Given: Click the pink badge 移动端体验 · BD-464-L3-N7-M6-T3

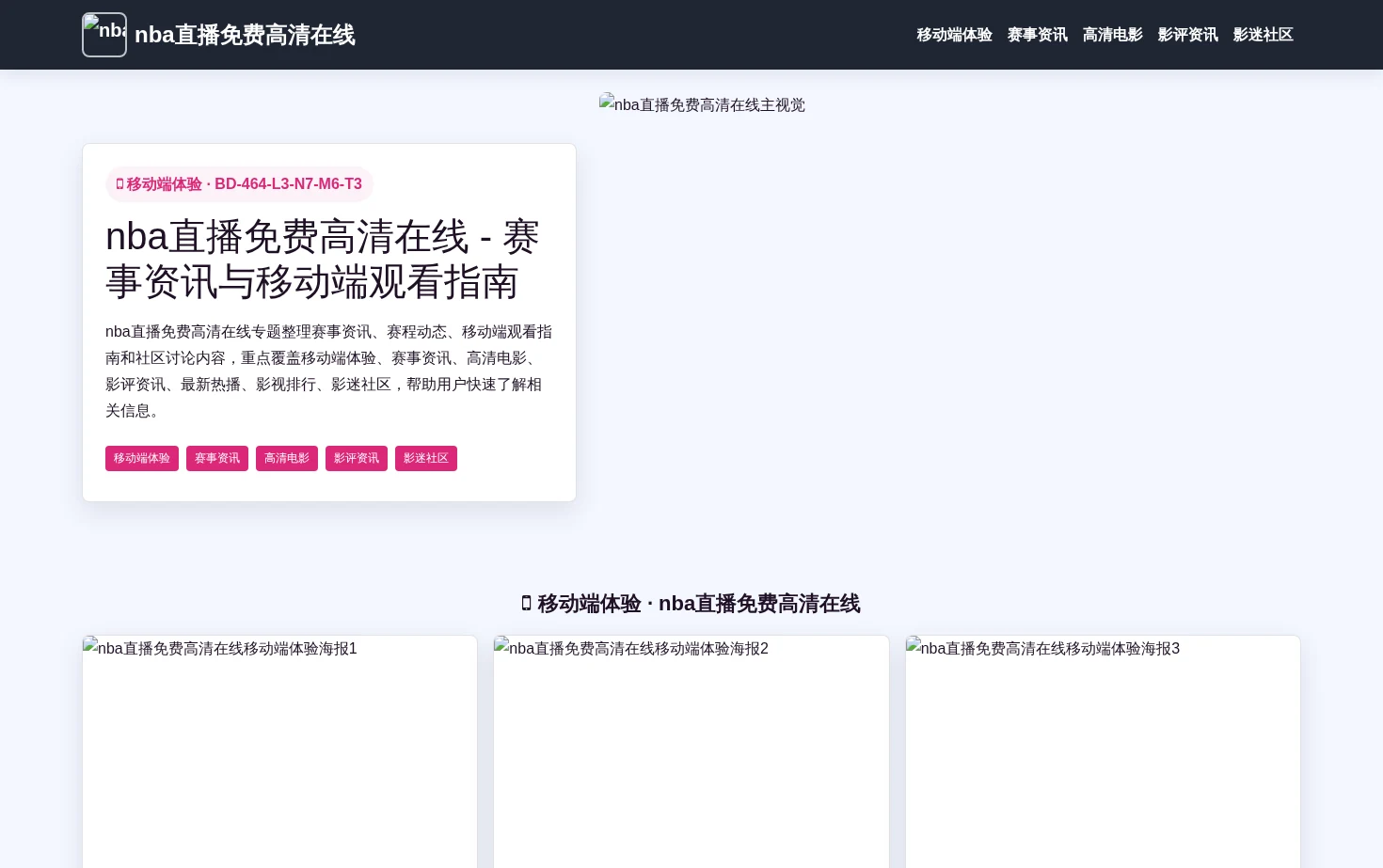Looking at the screenshot, I should click(x=239, y=184).
